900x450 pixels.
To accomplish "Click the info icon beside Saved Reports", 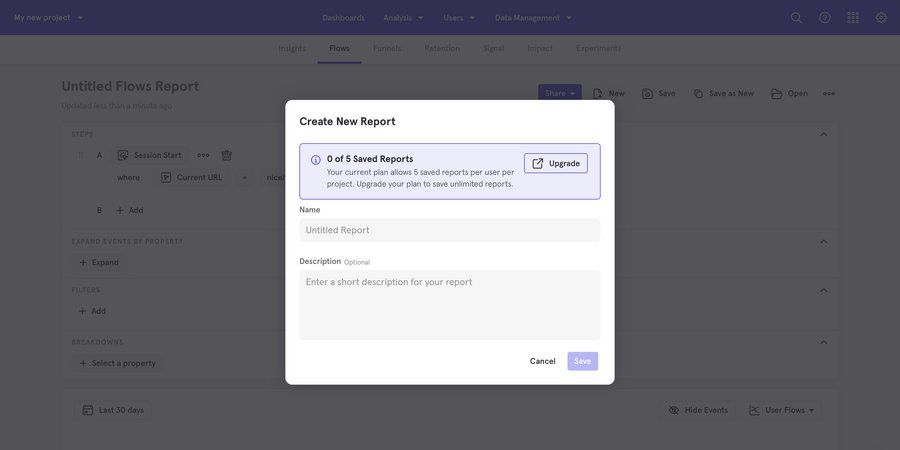I will tap(316, 160).
